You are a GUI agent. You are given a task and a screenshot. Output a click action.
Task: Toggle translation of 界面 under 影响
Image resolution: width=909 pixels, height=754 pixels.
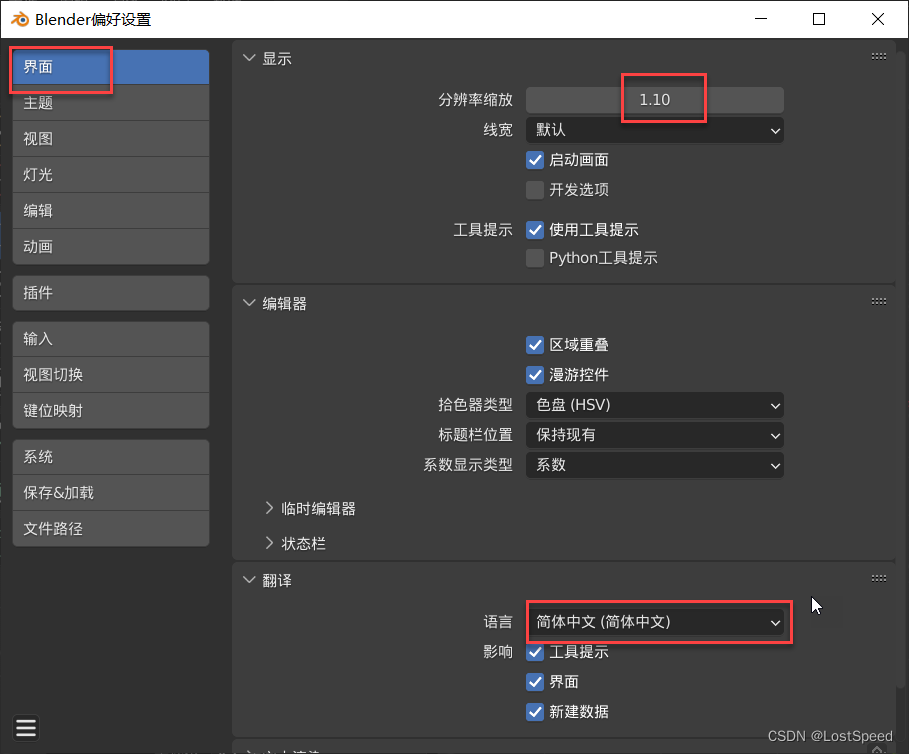tap(535, 682)
